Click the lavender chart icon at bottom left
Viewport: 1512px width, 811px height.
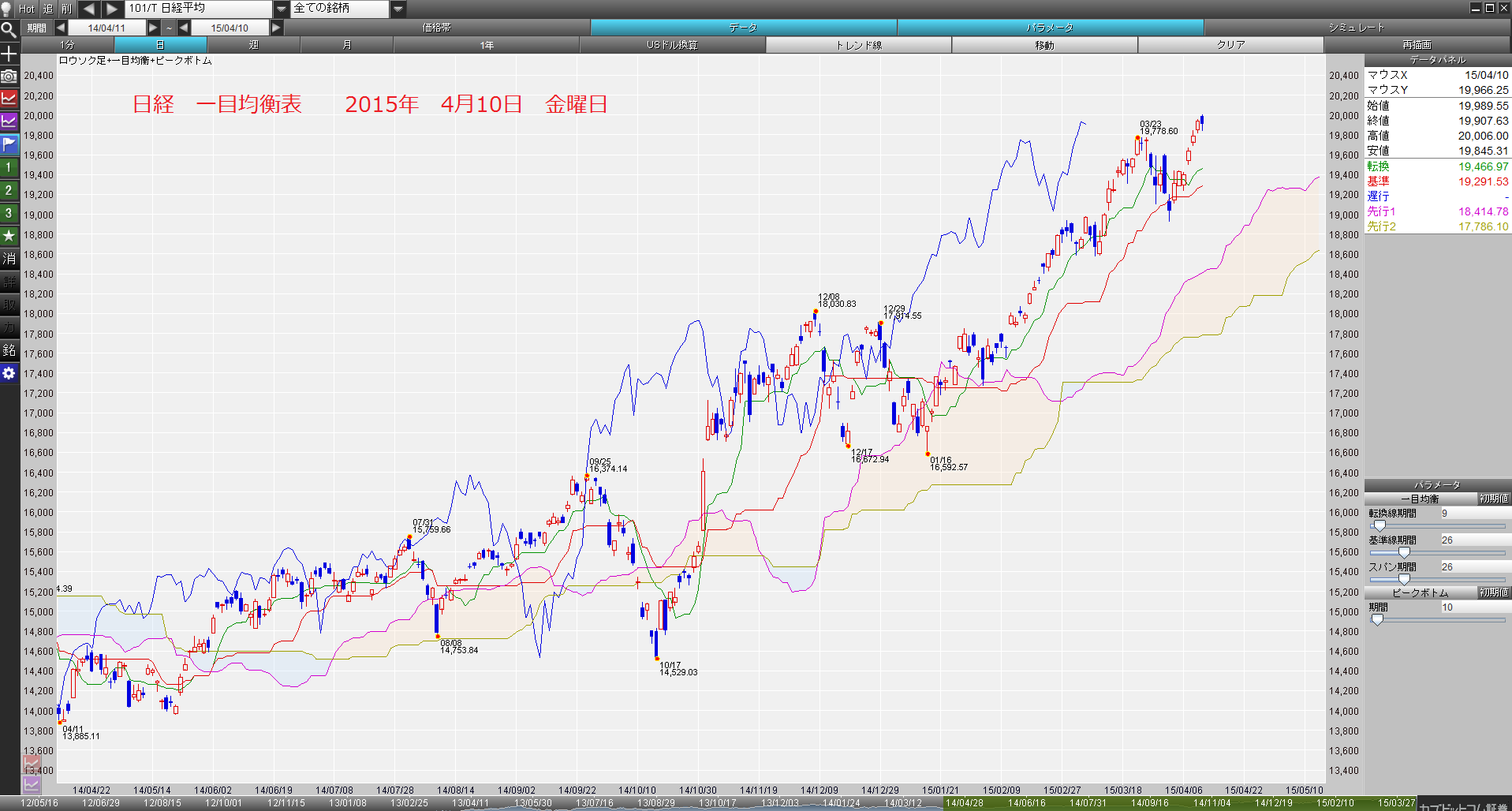tap(31, 784)
